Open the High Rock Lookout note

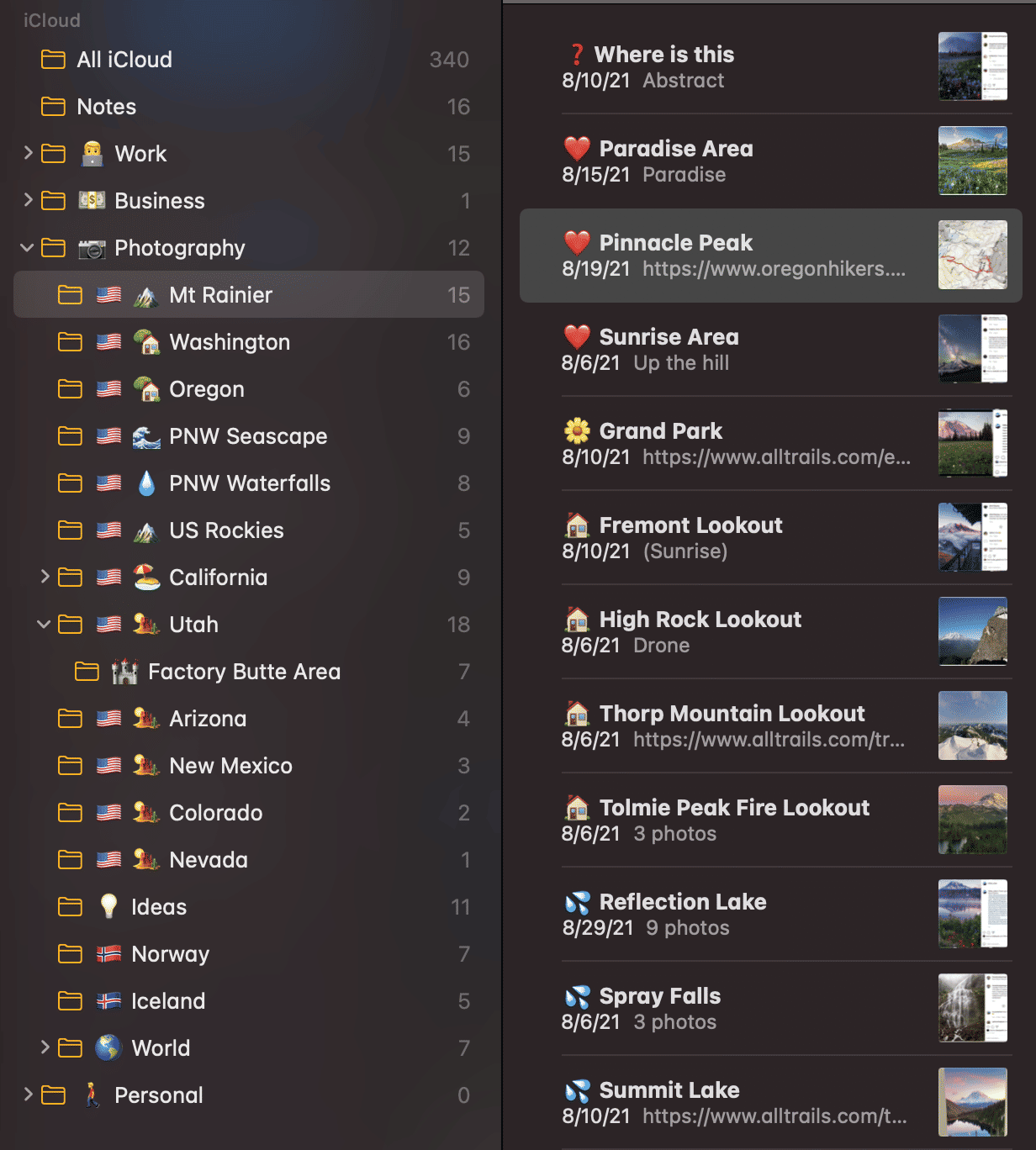(771, 632)
